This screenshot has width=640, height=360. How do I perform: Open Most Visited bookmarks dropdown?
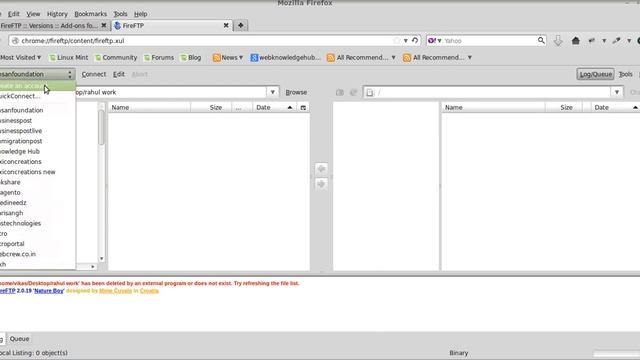click(x=20, y=58)
